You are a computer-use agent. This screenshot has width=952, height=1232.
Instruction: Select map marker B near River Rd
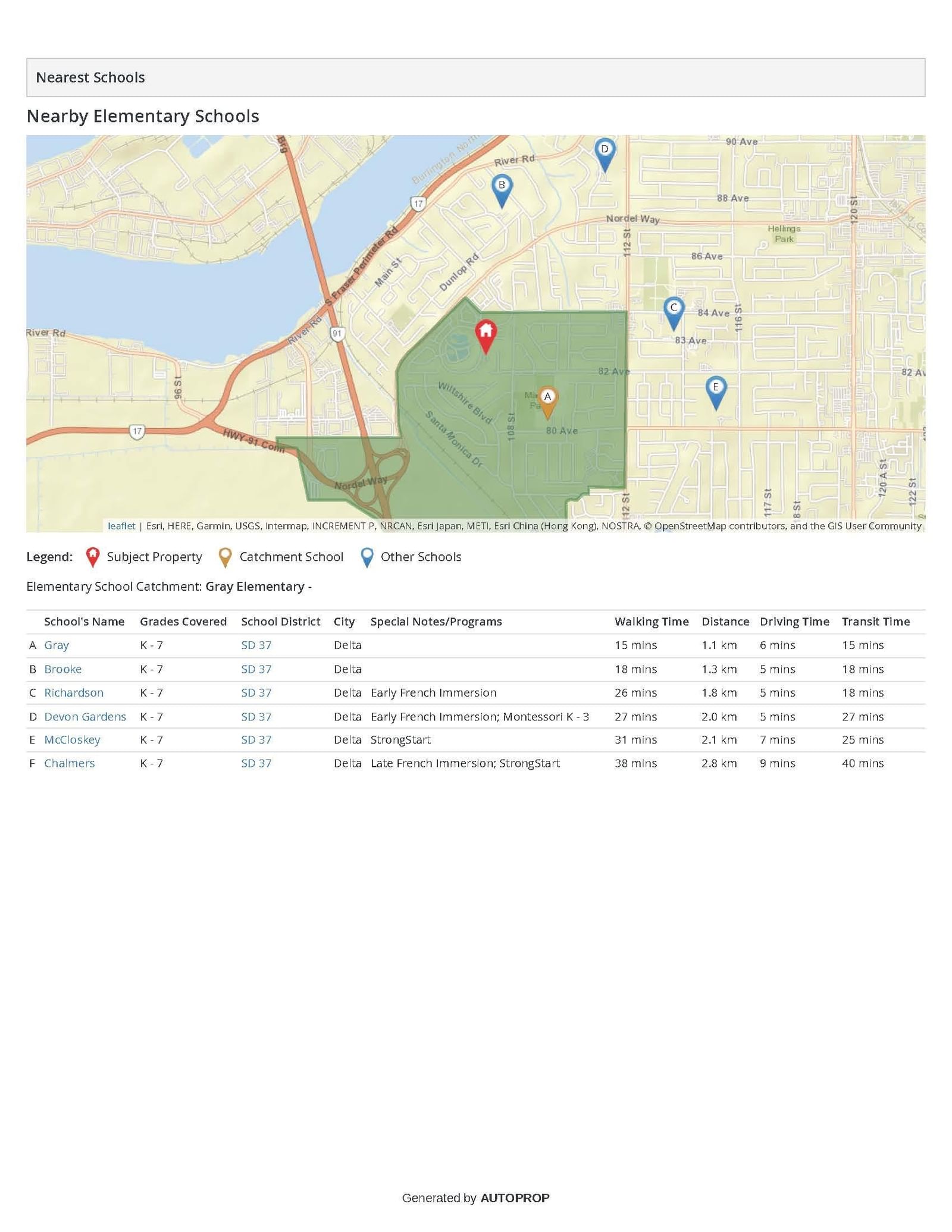point(502,191)
